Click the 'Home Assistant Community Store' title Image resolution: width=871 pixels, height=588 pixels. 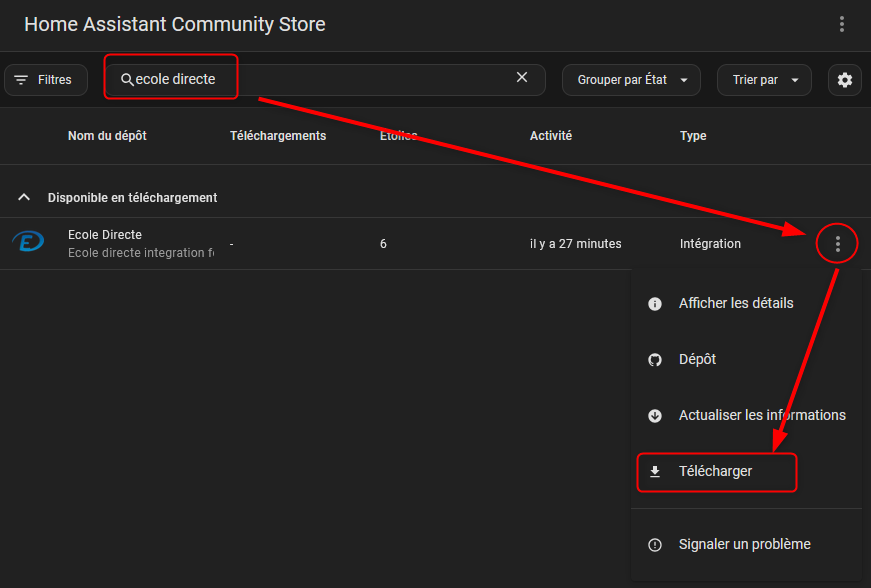pos(174,24)
